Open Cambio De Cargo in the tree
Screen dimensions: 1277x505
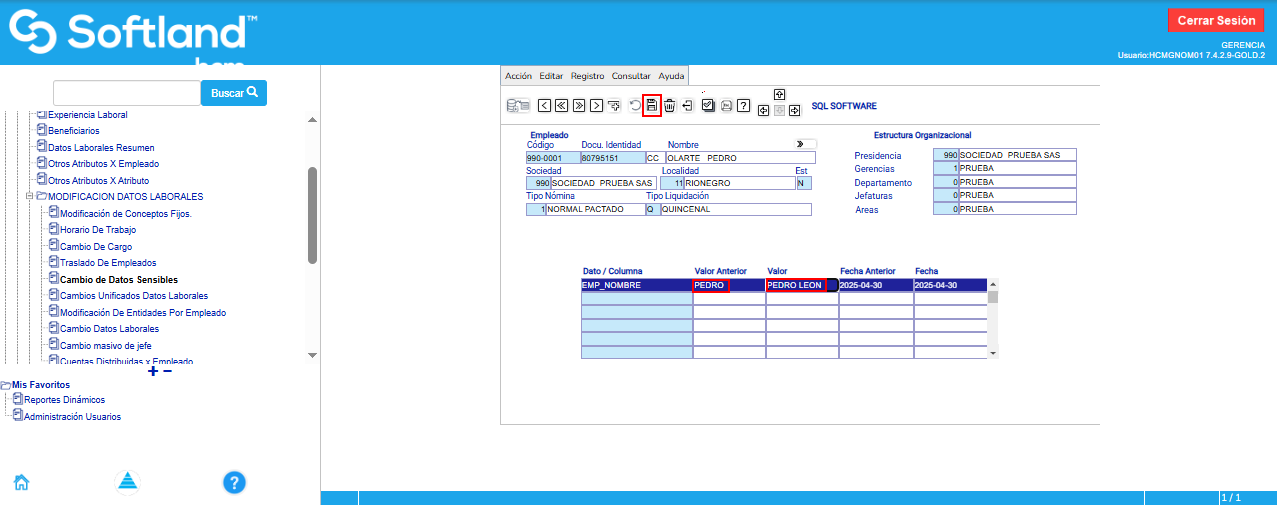[x=96, y=246]
